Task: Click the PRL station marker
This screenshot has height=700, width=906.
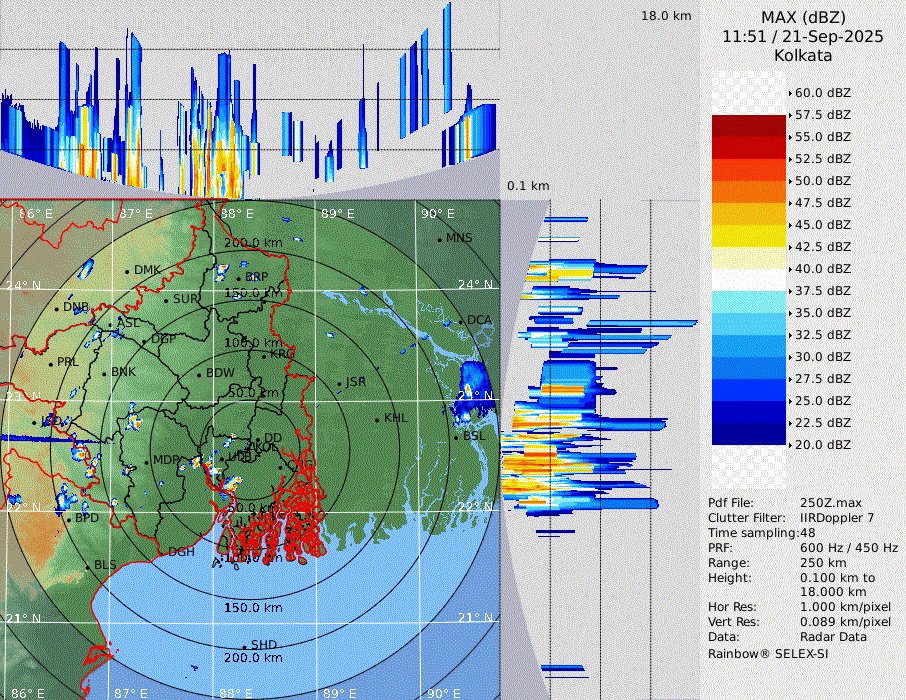Action: (x=51, y=363)
